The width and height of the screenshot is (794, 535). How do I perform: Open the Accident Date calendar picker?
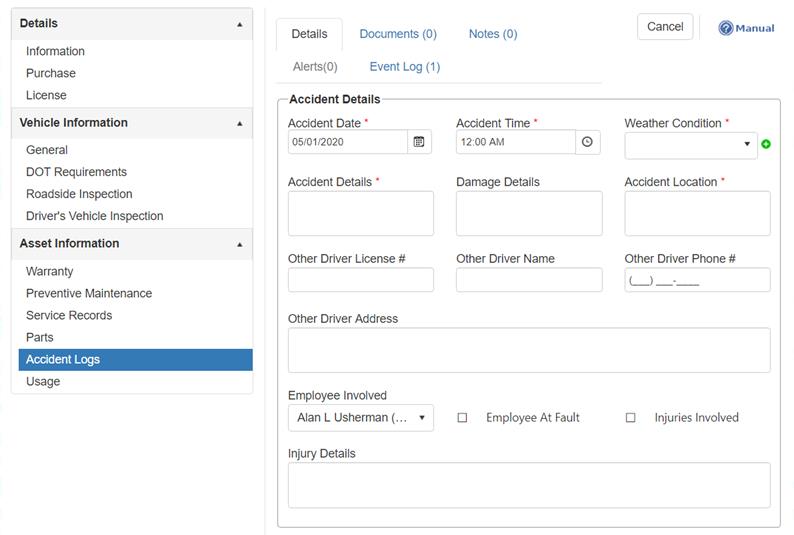point(419,142)
